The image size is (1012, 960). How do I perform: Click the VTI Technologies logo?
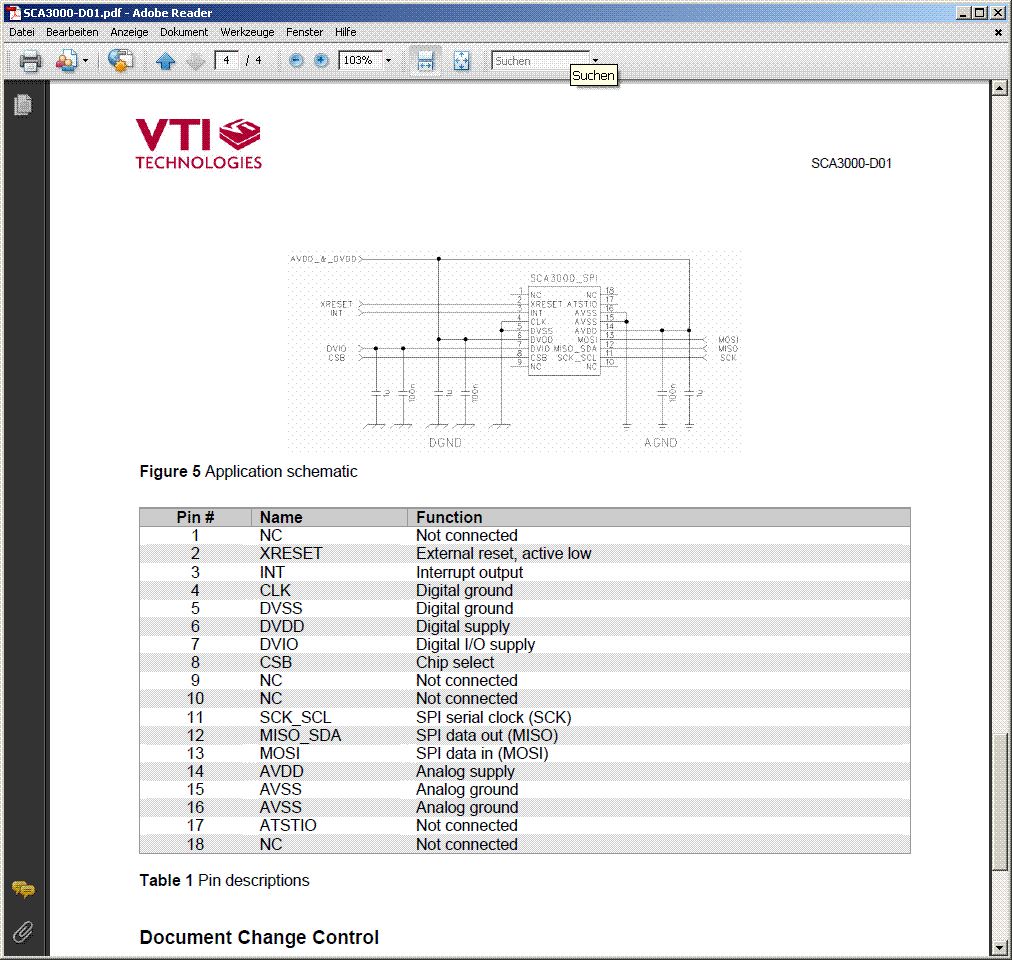[x=199, y=143]
